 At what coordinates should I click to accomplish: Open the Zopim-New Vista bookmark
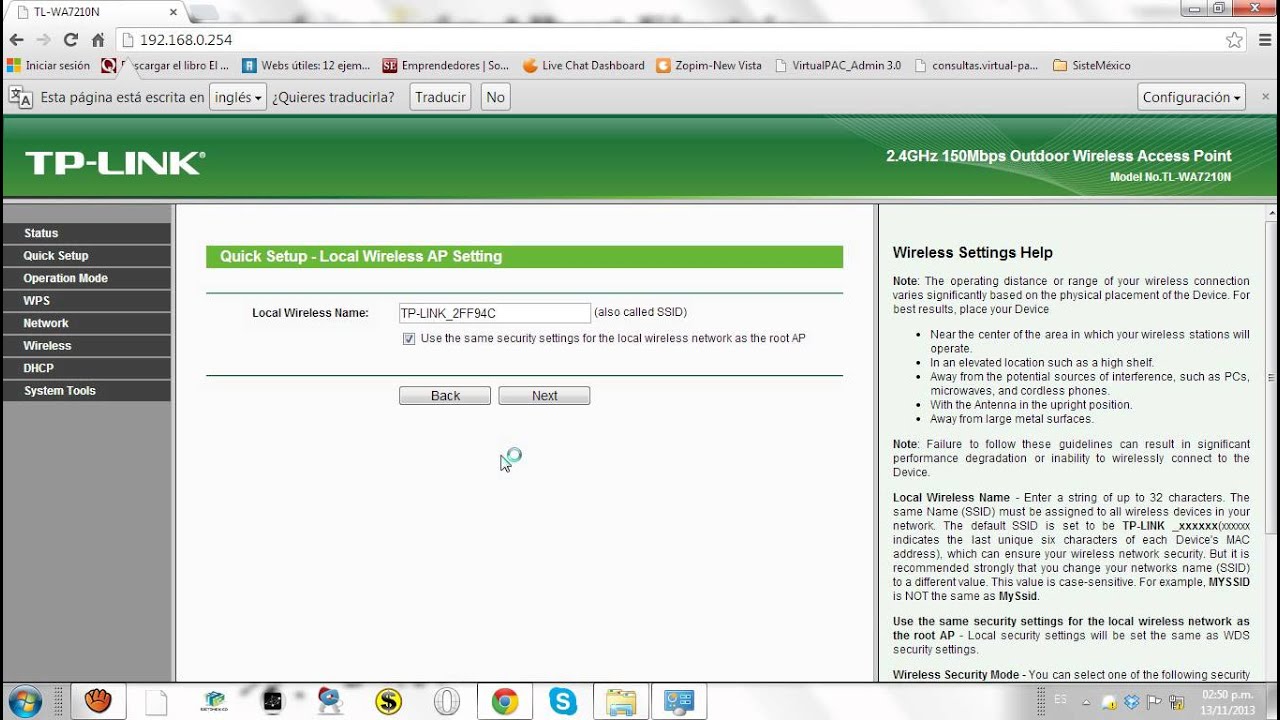[x=709, y=65]
